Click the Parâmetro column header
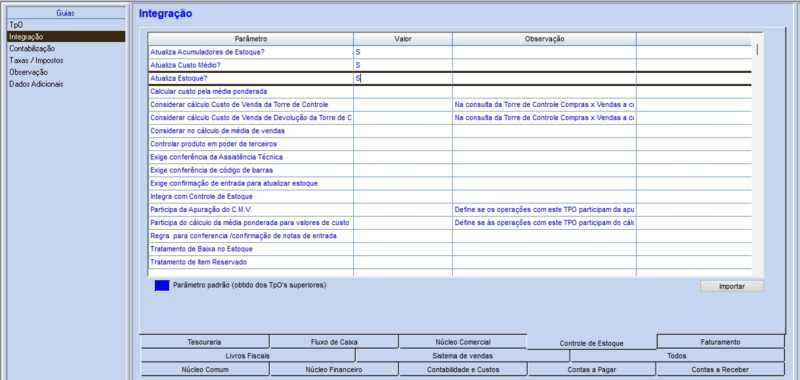800x380 pixels. 251,39
